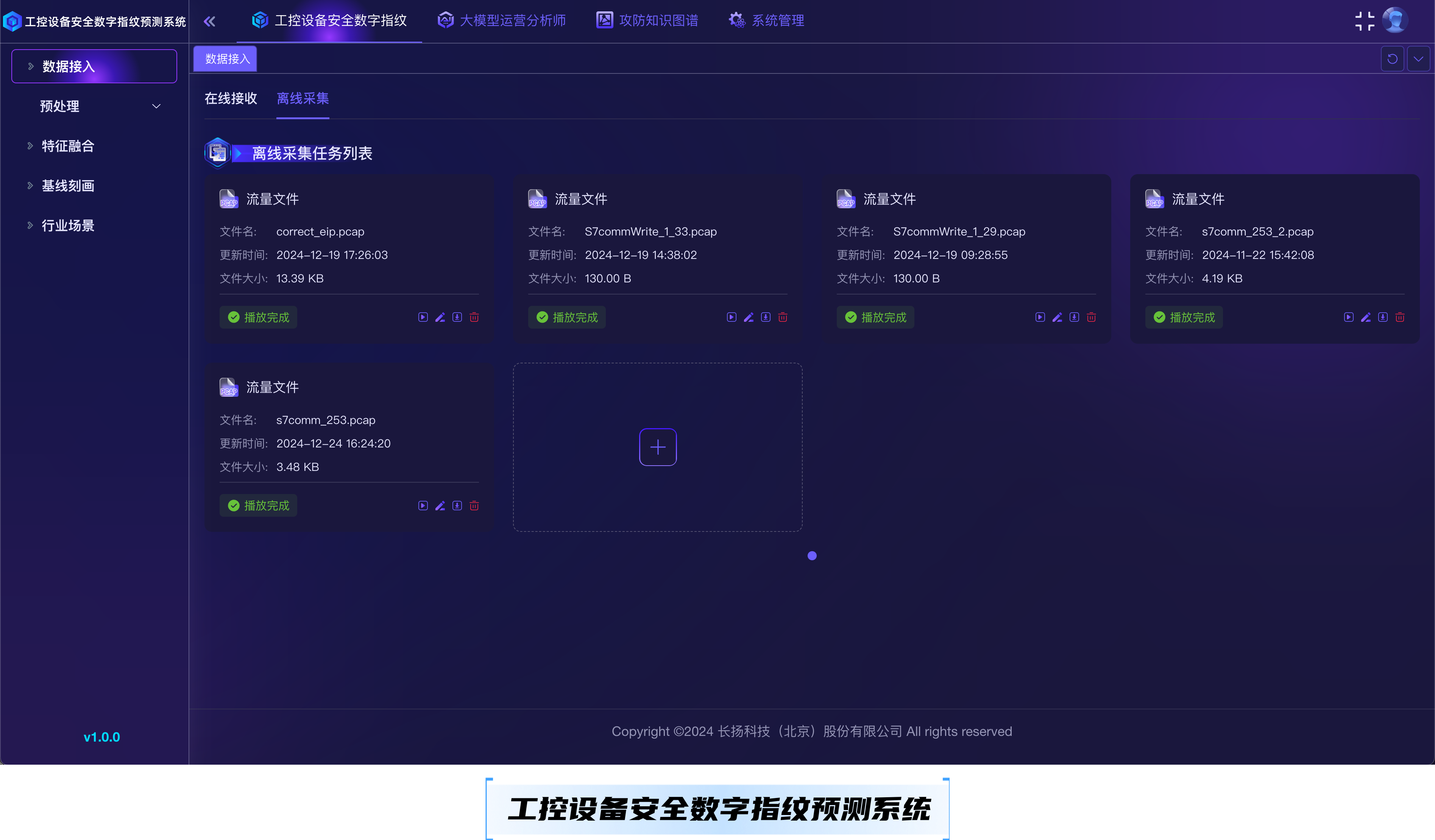The image size is (1435, 840).
Task: Delete the s7comm_253.pcap card
Action: coord(474,506)
